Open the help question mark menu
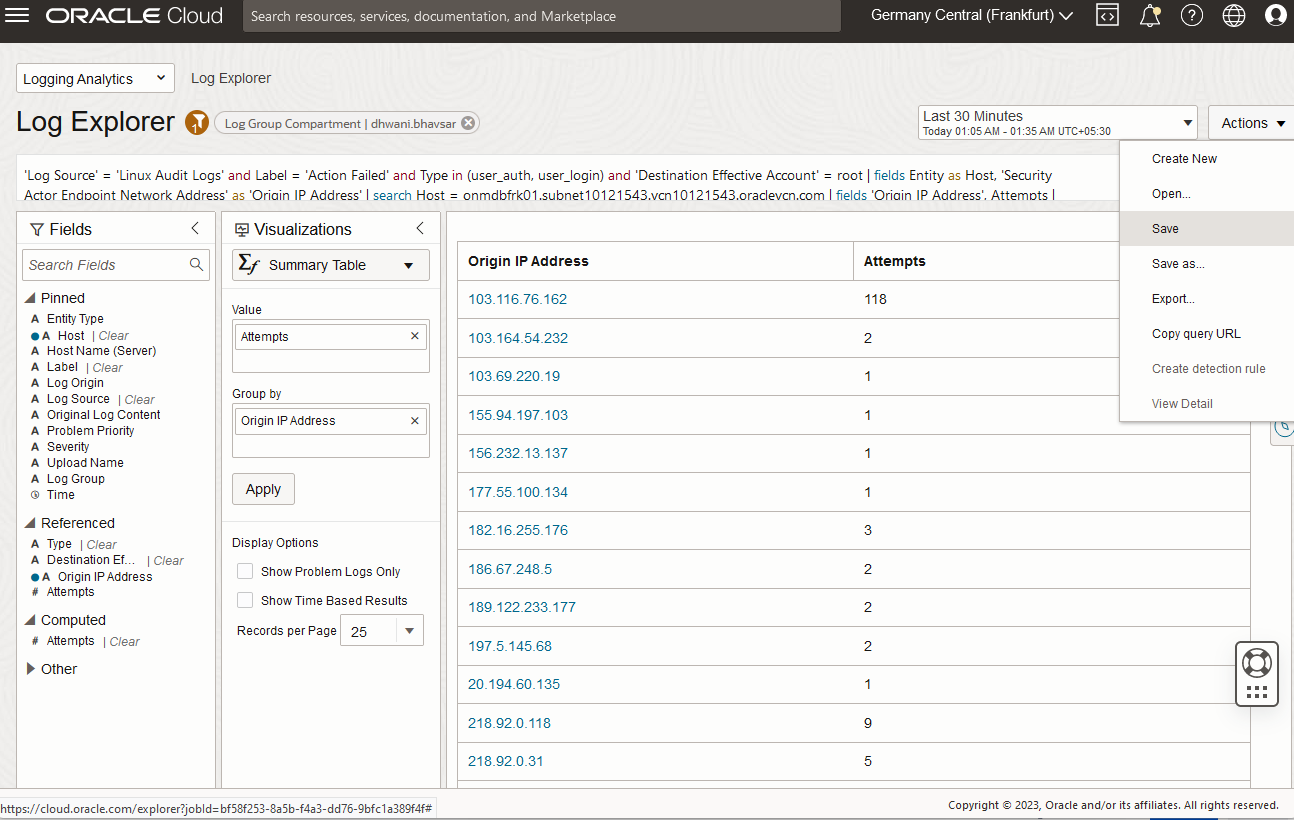Viewport: 1294px width, 820px height. click(1191, 15)
